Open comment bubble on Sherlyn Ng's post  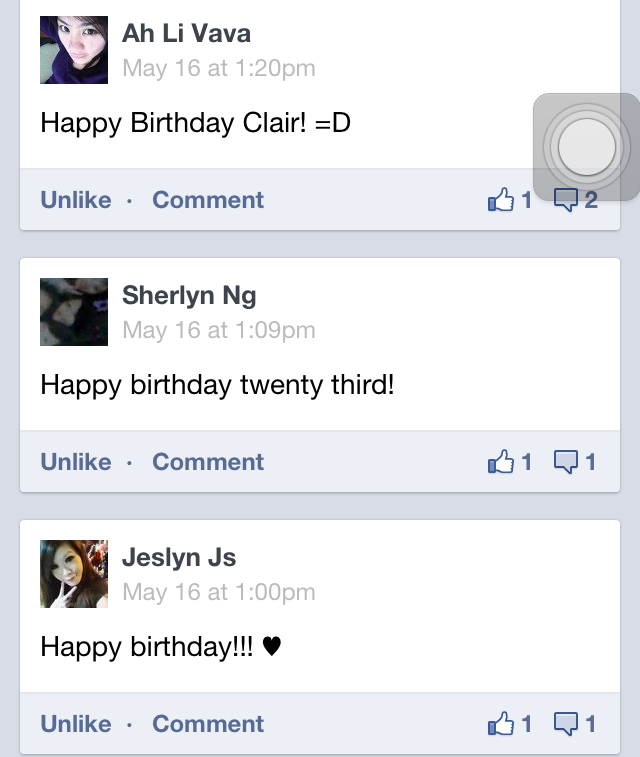pyautogui.click(x=574, y=462)
